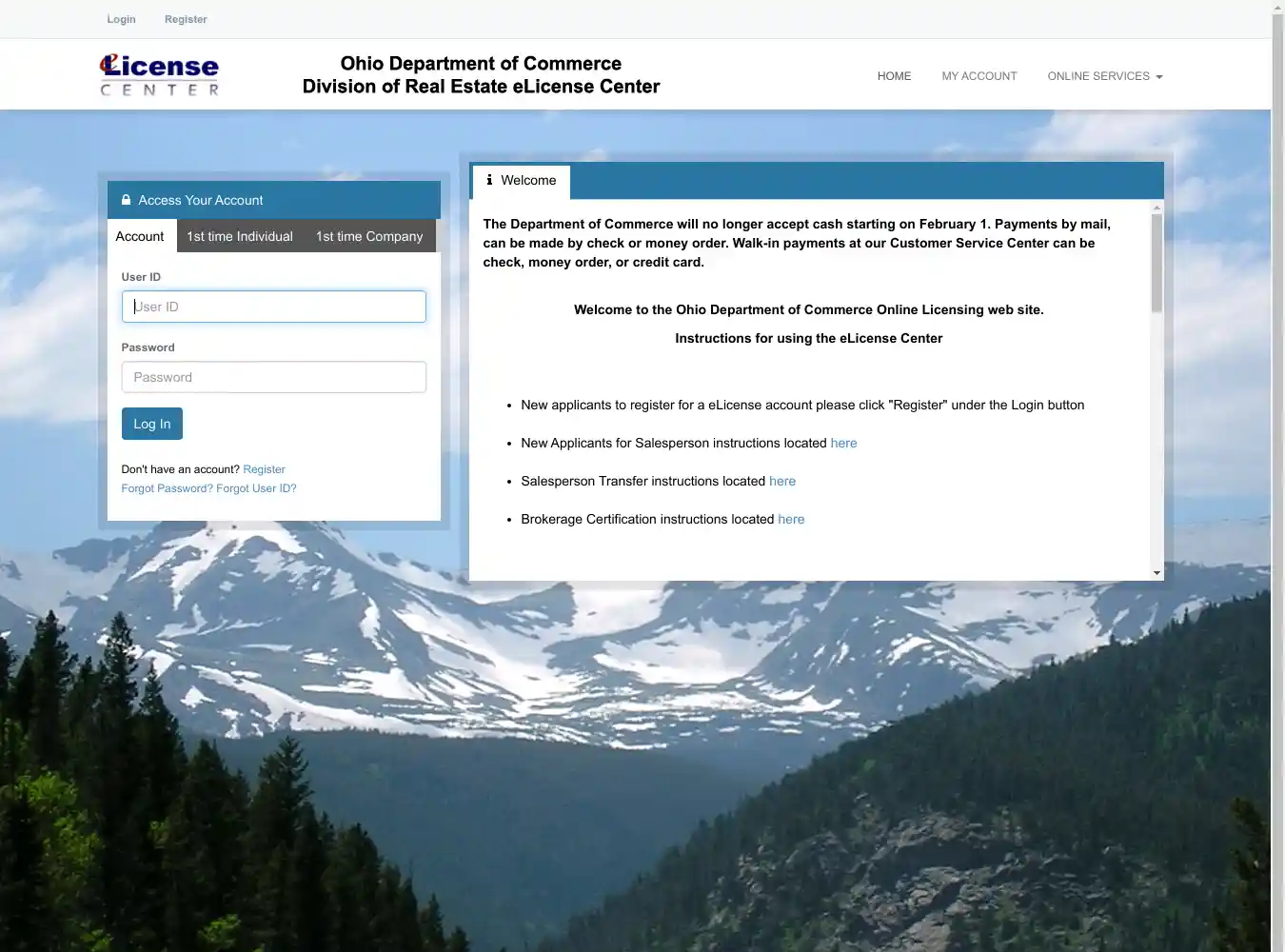
Task: Open Salesperson instructions 'here' link
Action: tap(843, 443)
